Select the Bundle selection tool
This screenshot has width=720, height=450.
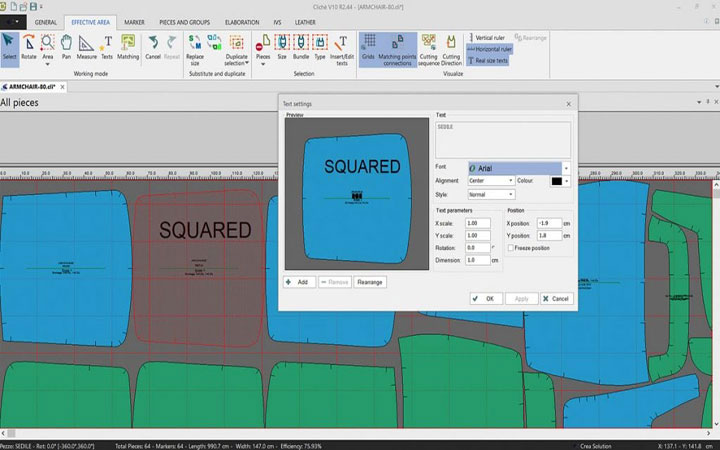[301, 45]
